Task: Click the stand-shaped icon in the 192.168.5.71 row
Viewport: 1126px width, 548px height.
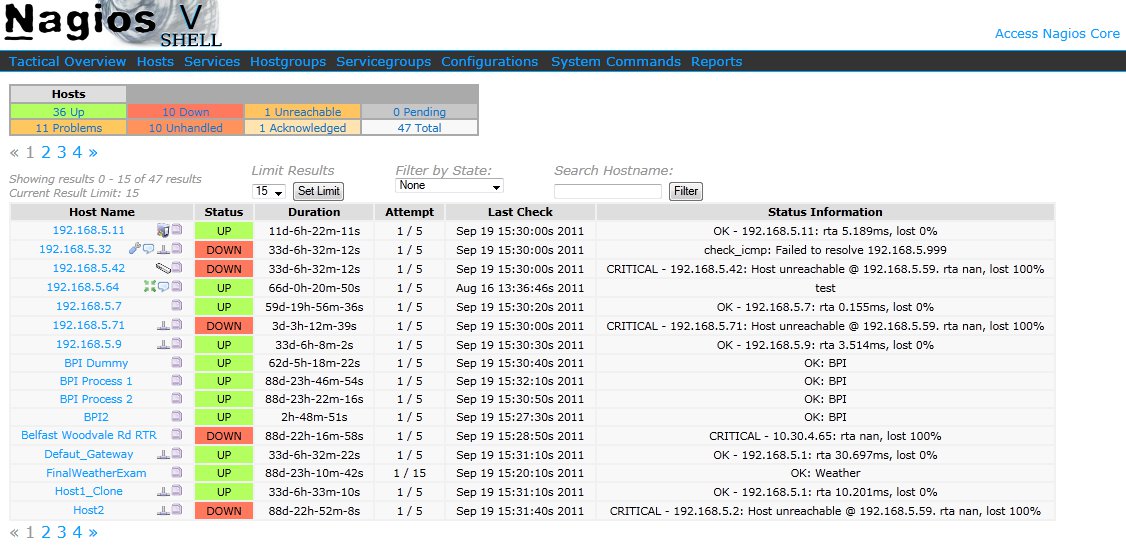Action: 163,325
